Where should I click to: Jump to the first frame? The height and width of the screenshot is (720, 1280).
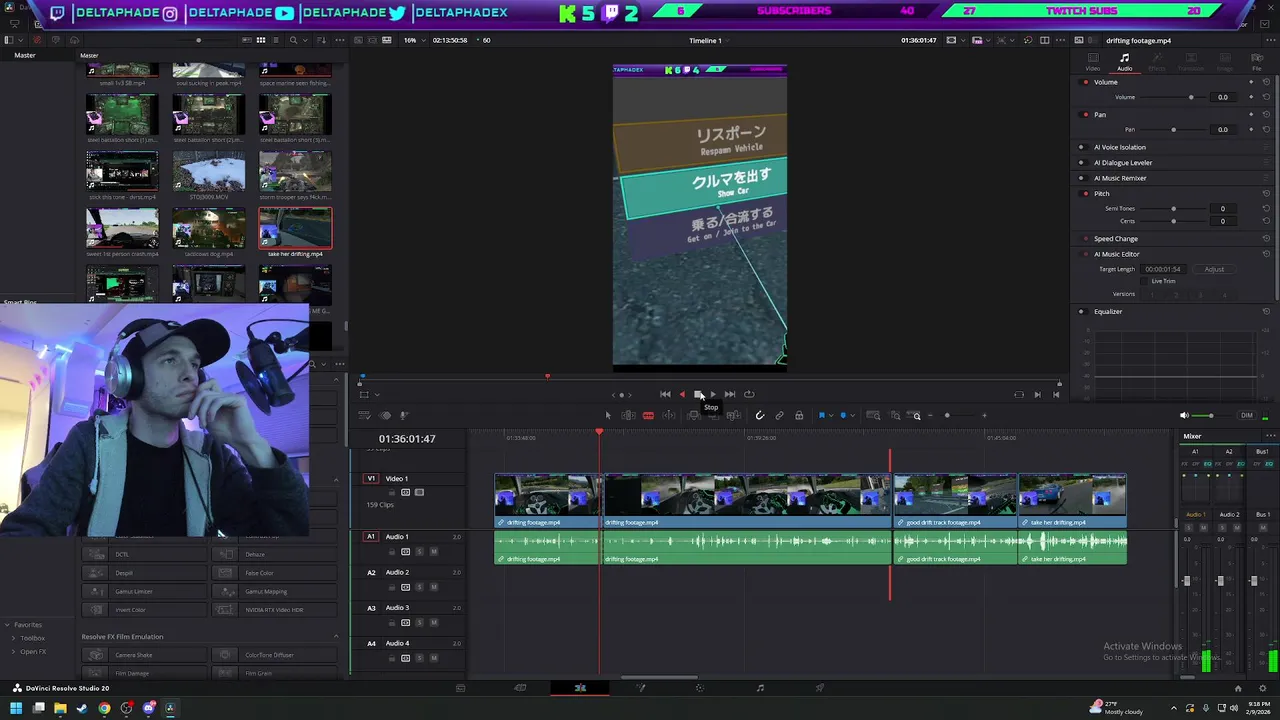click(x=665, y=394)
